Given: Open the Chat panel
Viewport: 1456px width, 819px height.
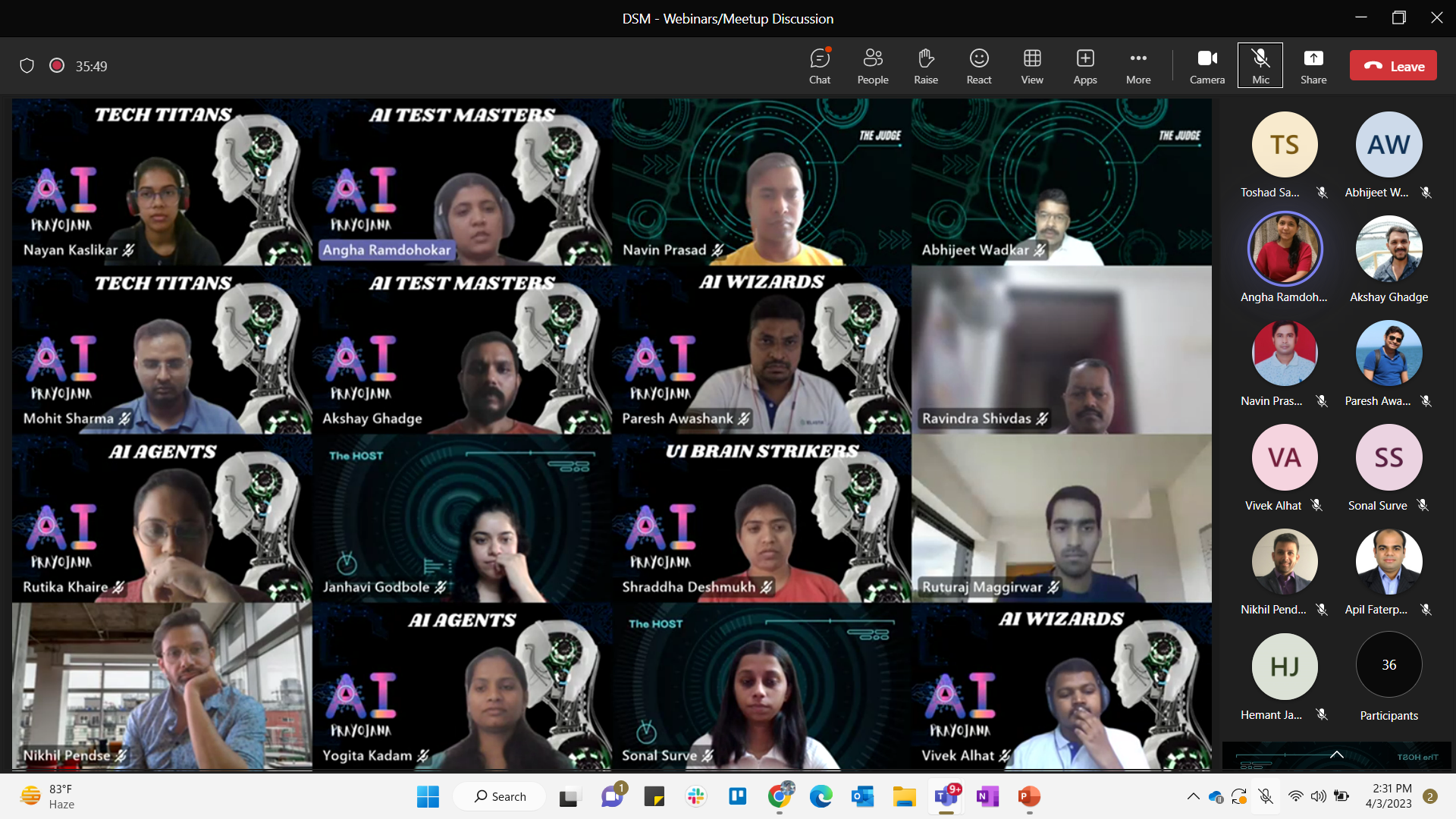Looking at the screenshot, I should [819, 66].
